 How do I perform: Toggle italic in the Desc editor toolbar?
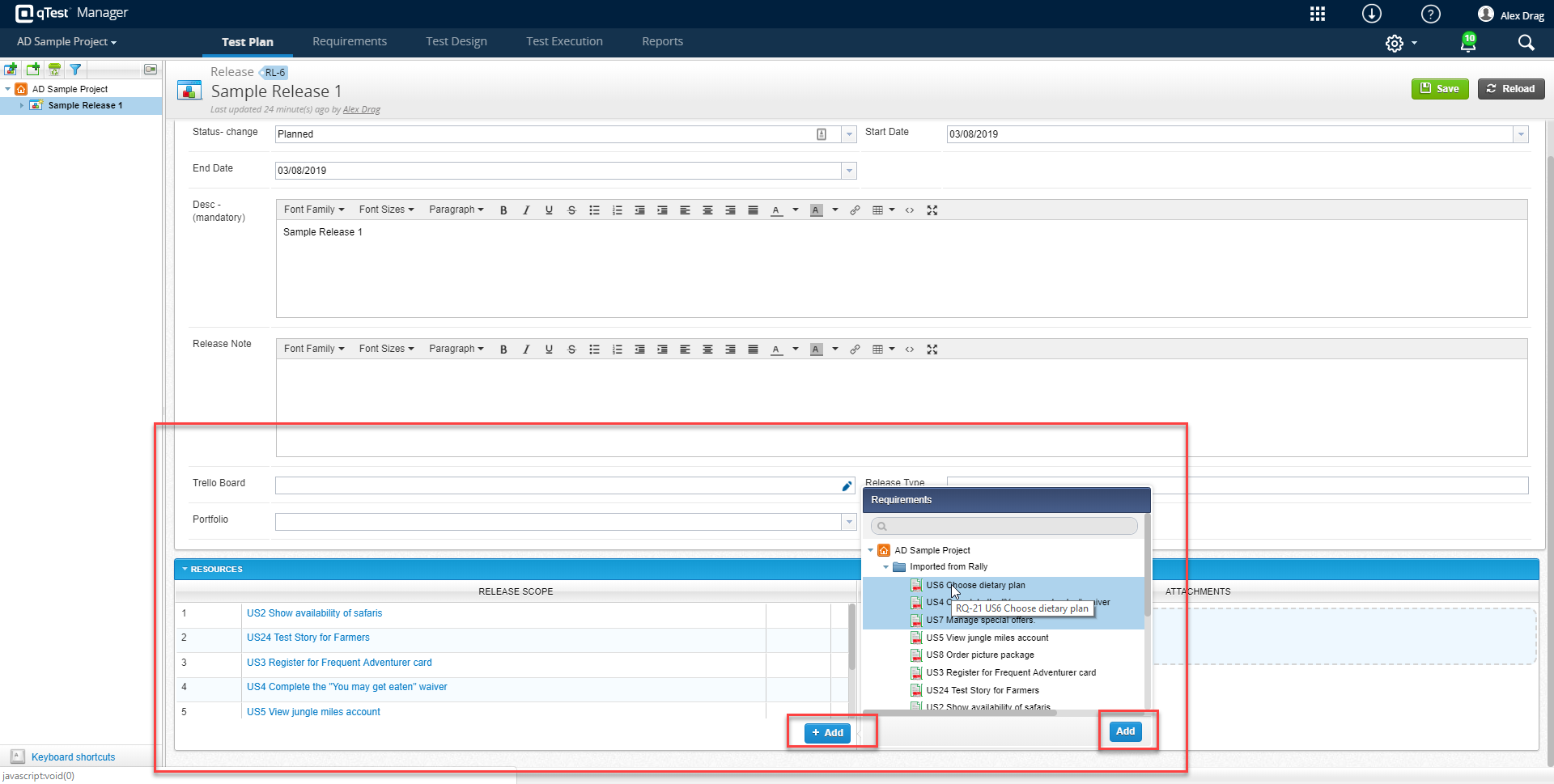click(x=526, y=210)
